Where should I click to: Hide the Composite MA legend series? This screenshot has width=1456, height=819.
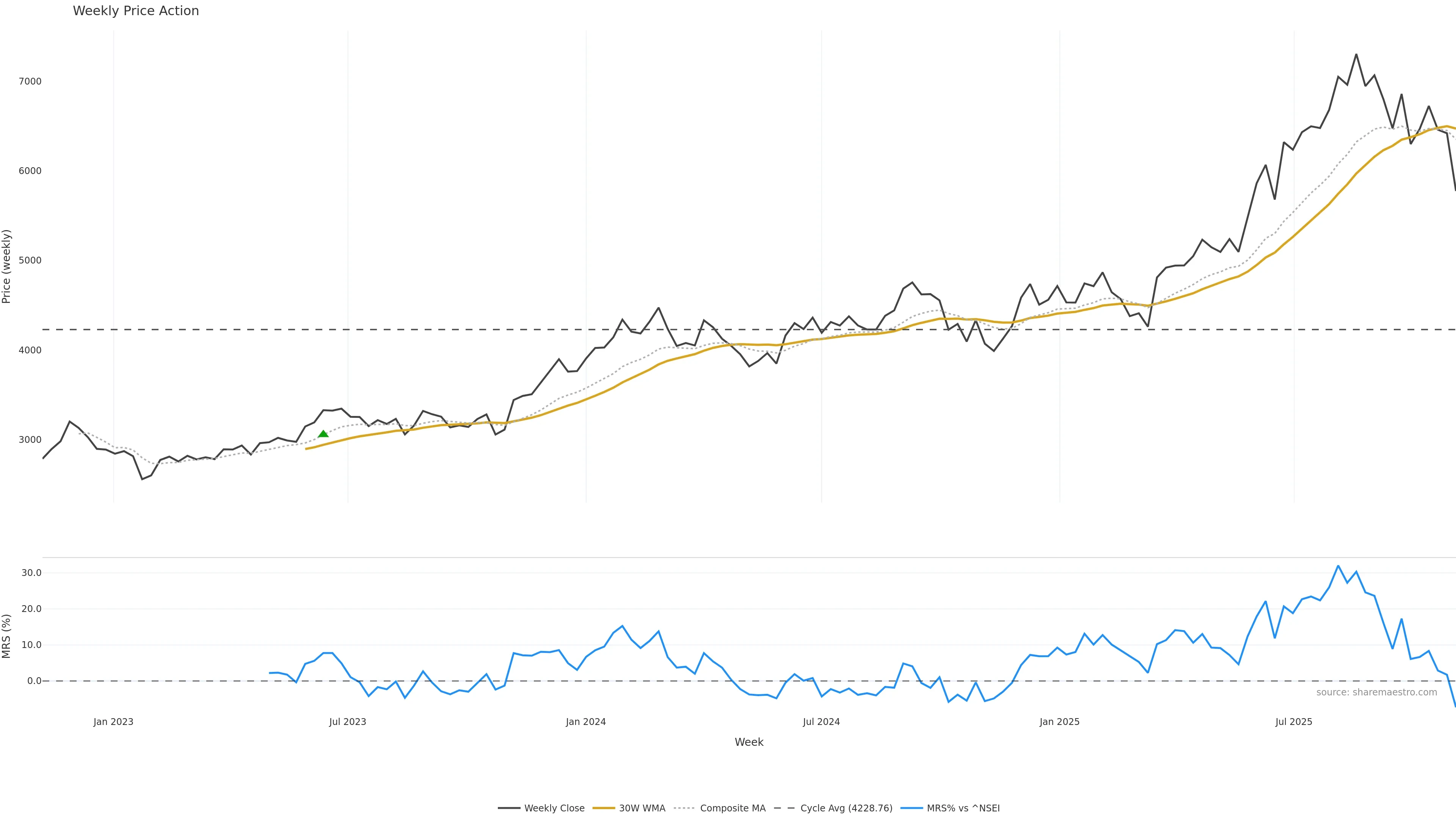(733, 808)
